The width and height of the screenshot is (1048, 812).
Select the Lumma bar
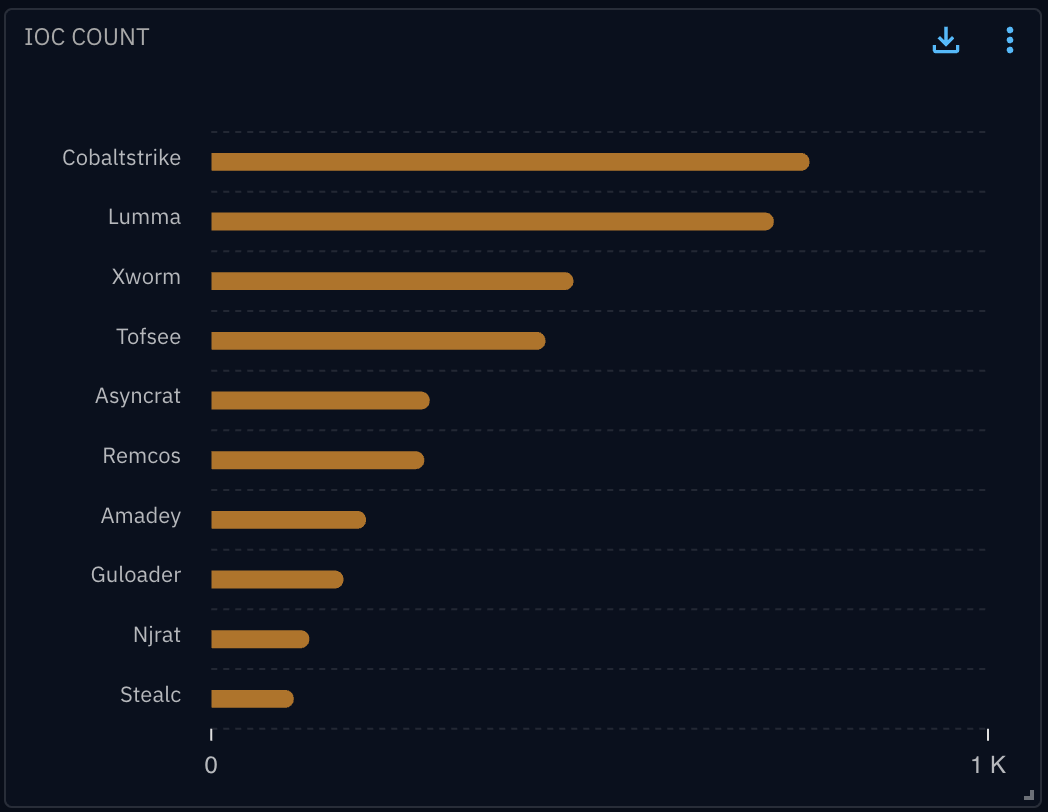point(492,221)
